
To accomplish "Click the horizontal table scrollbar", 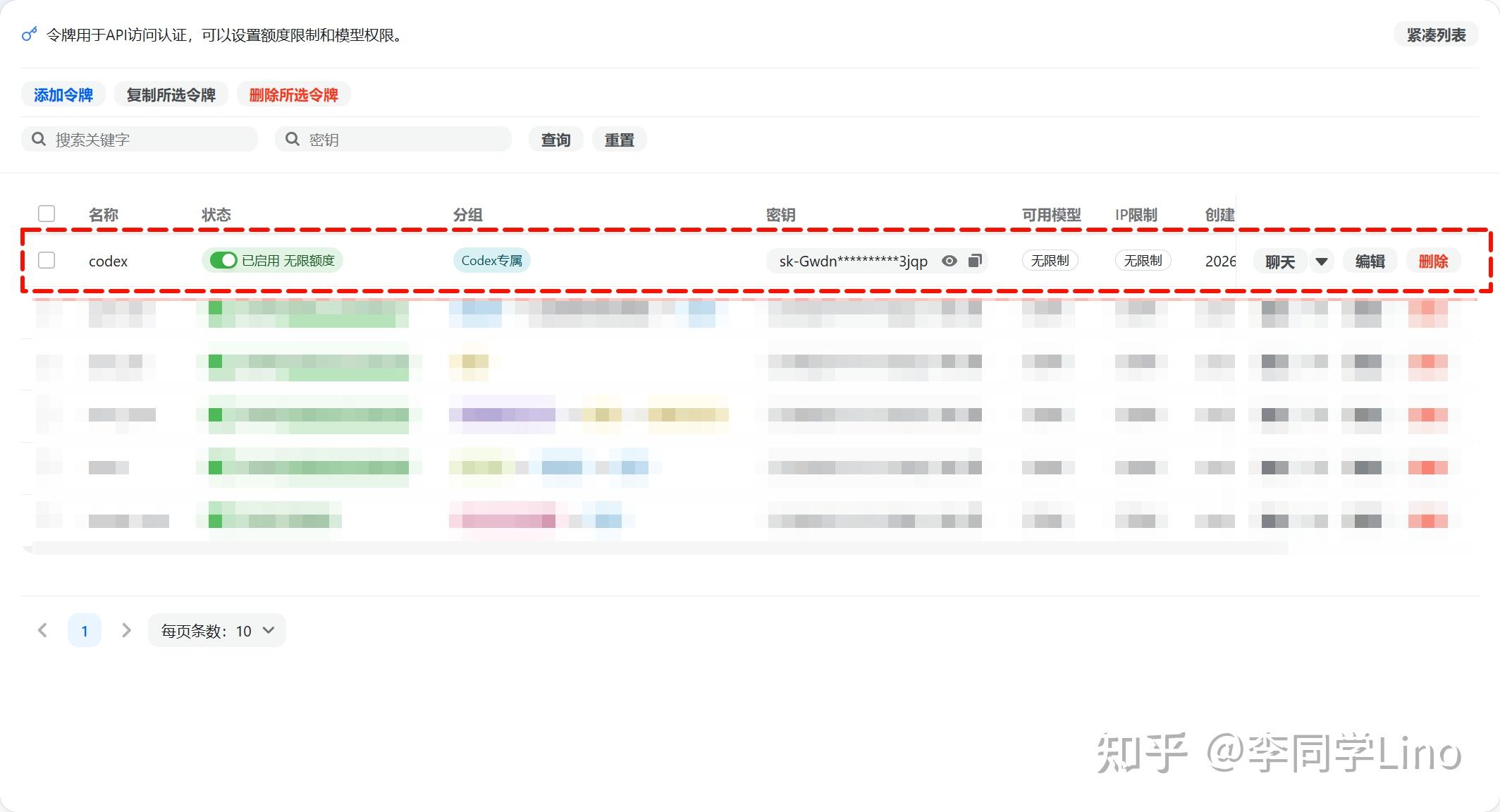I will click(x=656, y=548).
